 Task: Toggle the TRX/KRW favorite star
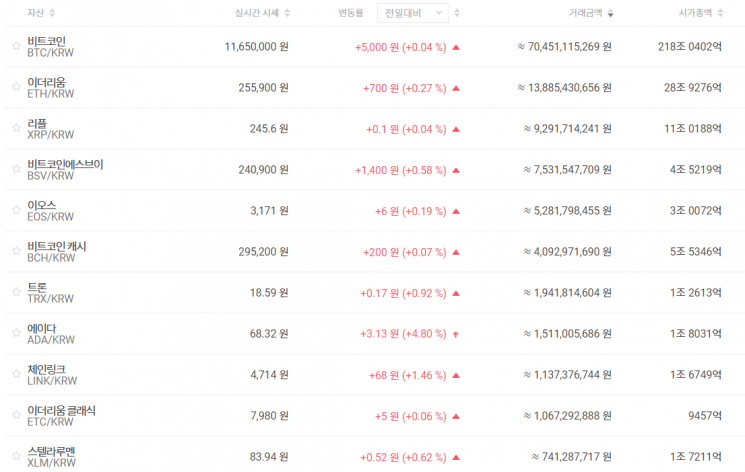[16, 291]
